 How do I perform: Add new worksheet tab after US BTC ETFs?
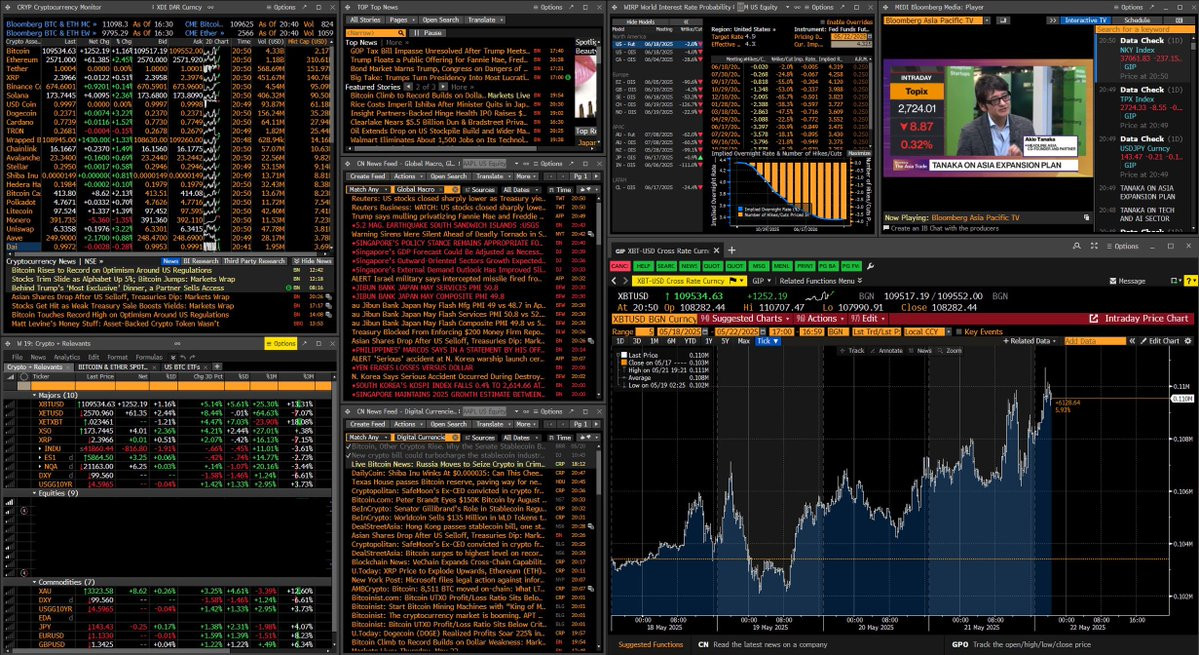217,367
